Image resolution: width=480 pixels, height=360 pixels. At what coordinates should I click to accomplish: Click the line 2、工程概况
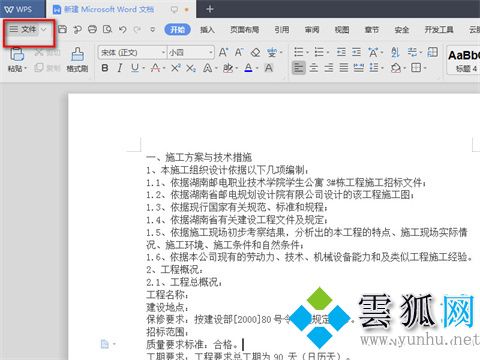[174, 269]
